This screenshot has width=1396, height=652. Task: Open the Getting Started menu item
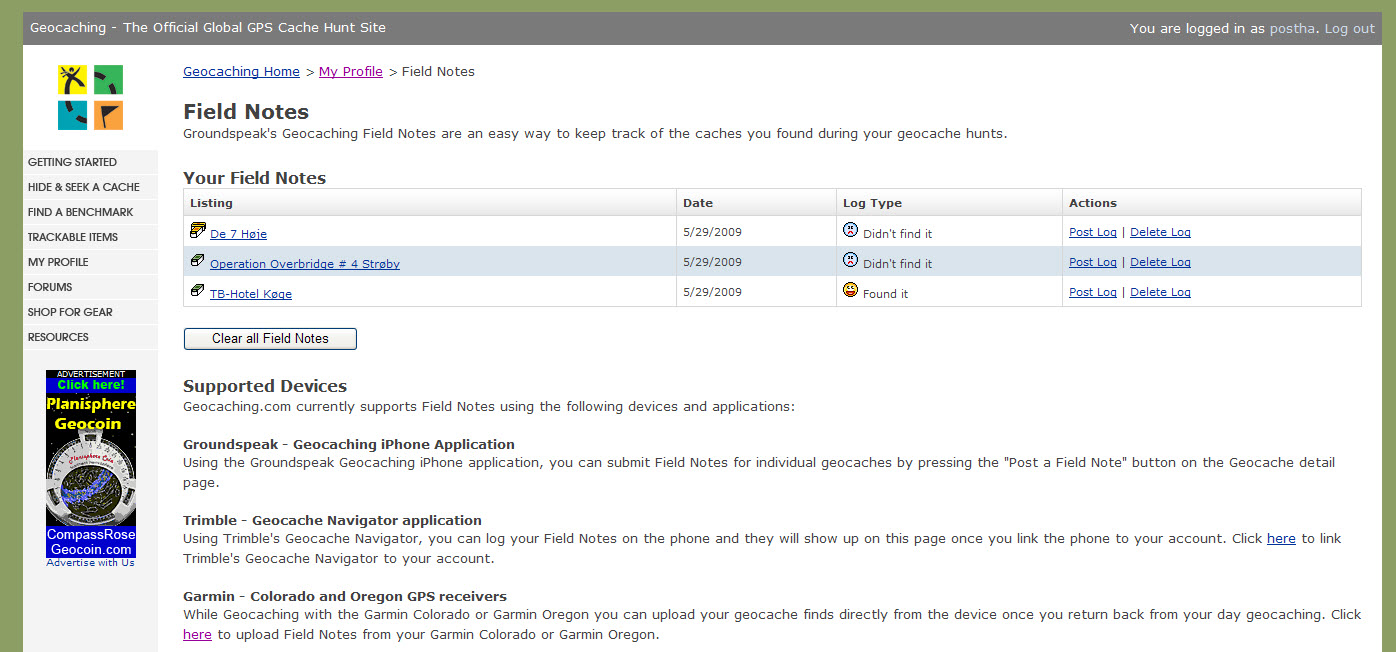pos(91,162)
